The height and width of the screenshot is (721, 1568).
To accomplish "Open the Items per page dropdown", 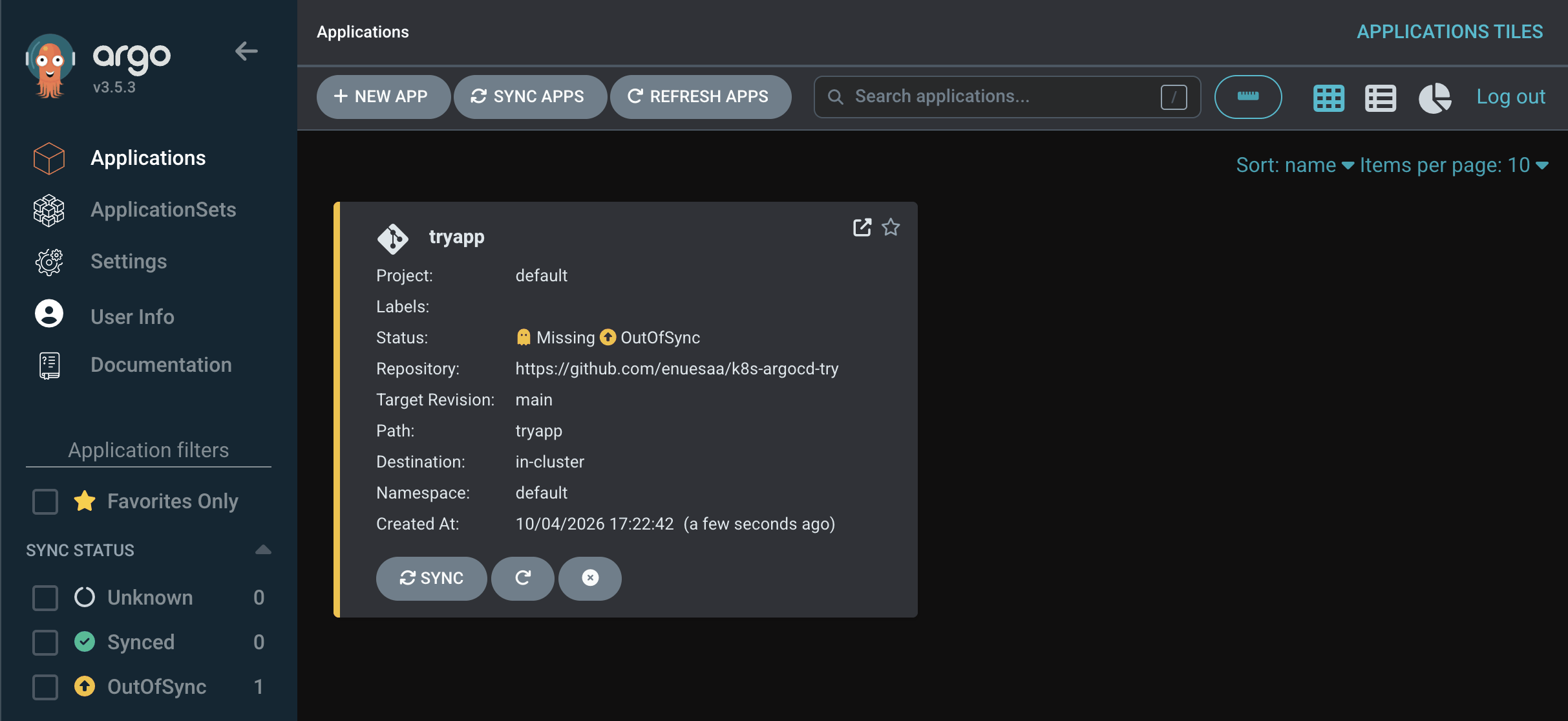I will (1454, 166).
